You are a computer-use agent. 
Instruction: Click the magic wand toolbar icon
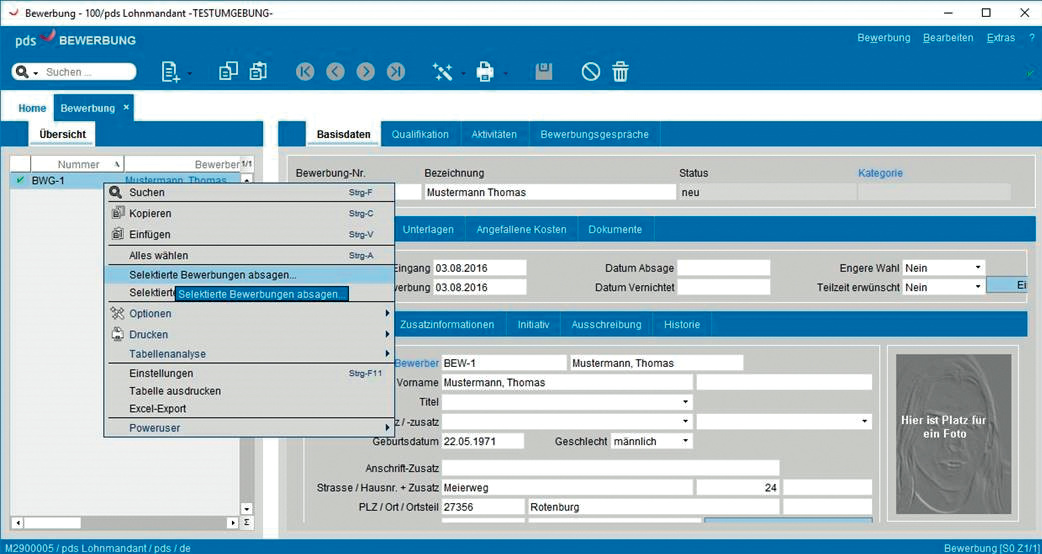[x=442, y=72]
